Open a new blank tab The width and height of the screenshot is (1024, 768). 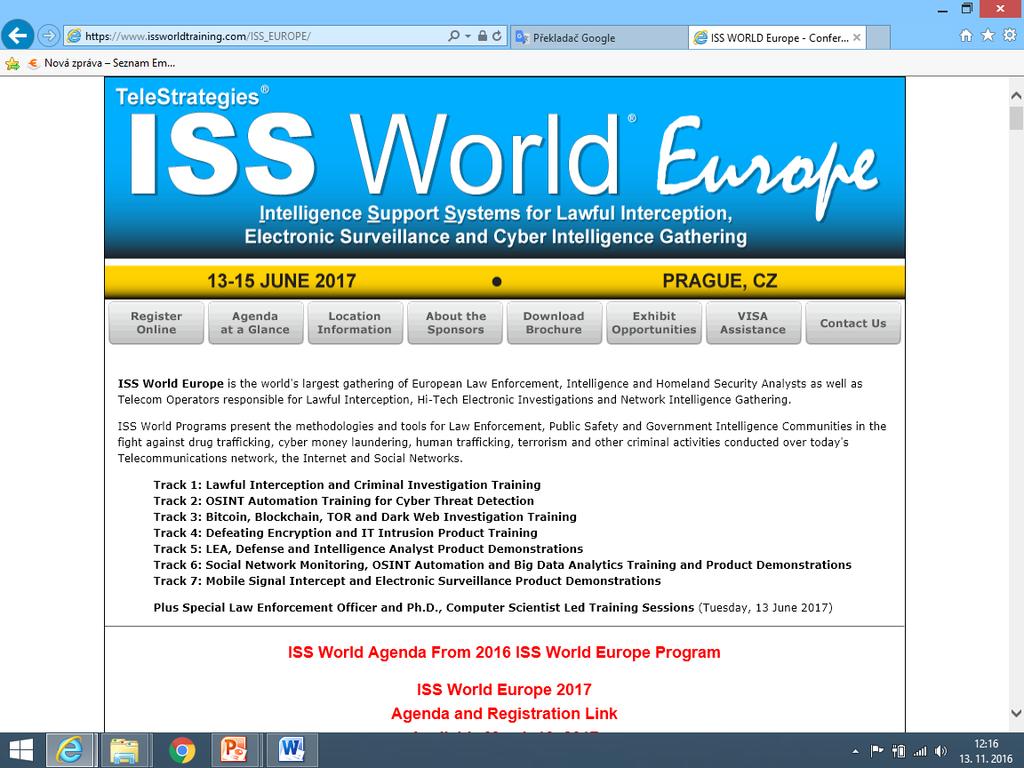[878, 37]
